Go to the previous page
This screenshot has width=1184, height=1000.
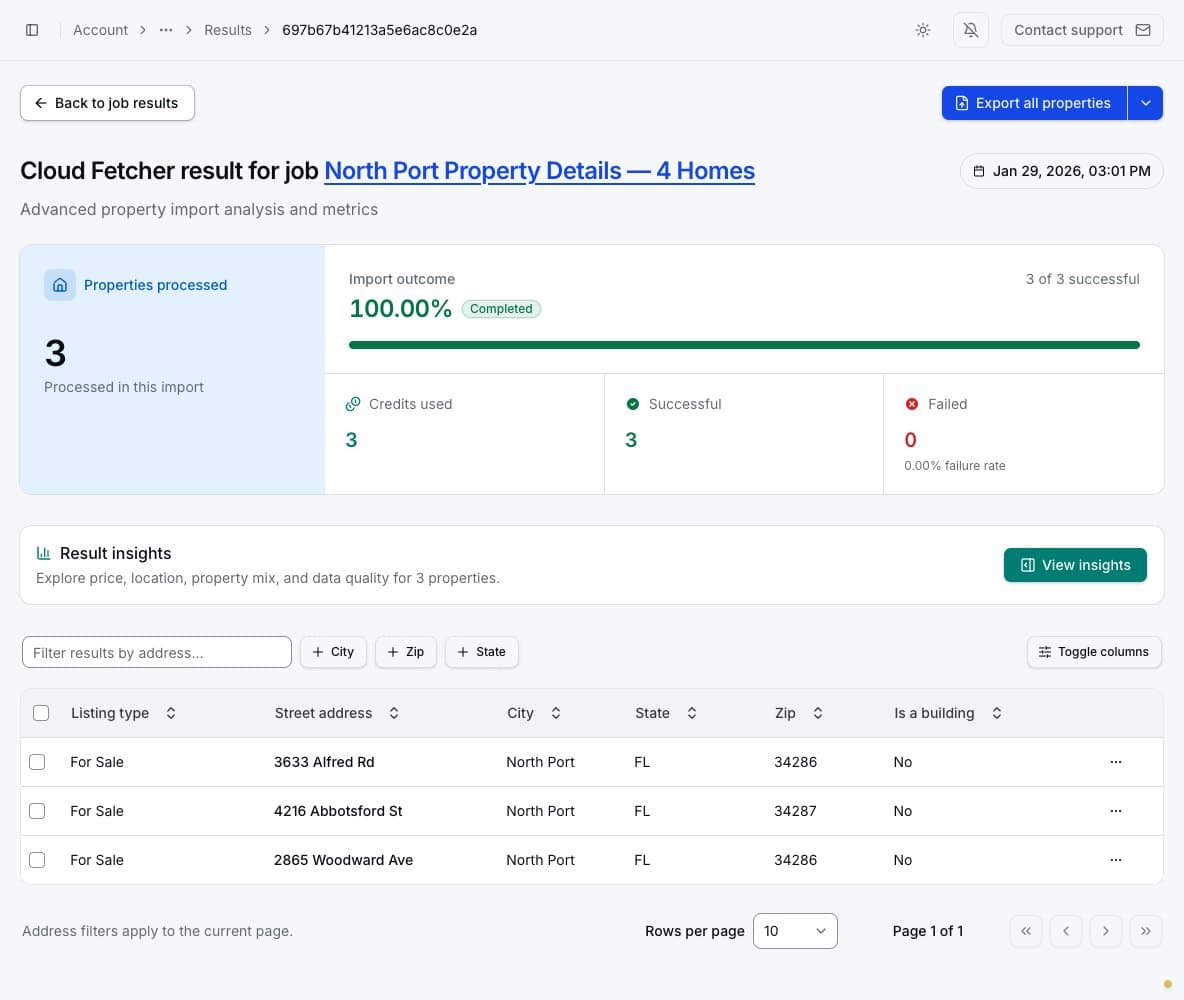pos(1066,931)
